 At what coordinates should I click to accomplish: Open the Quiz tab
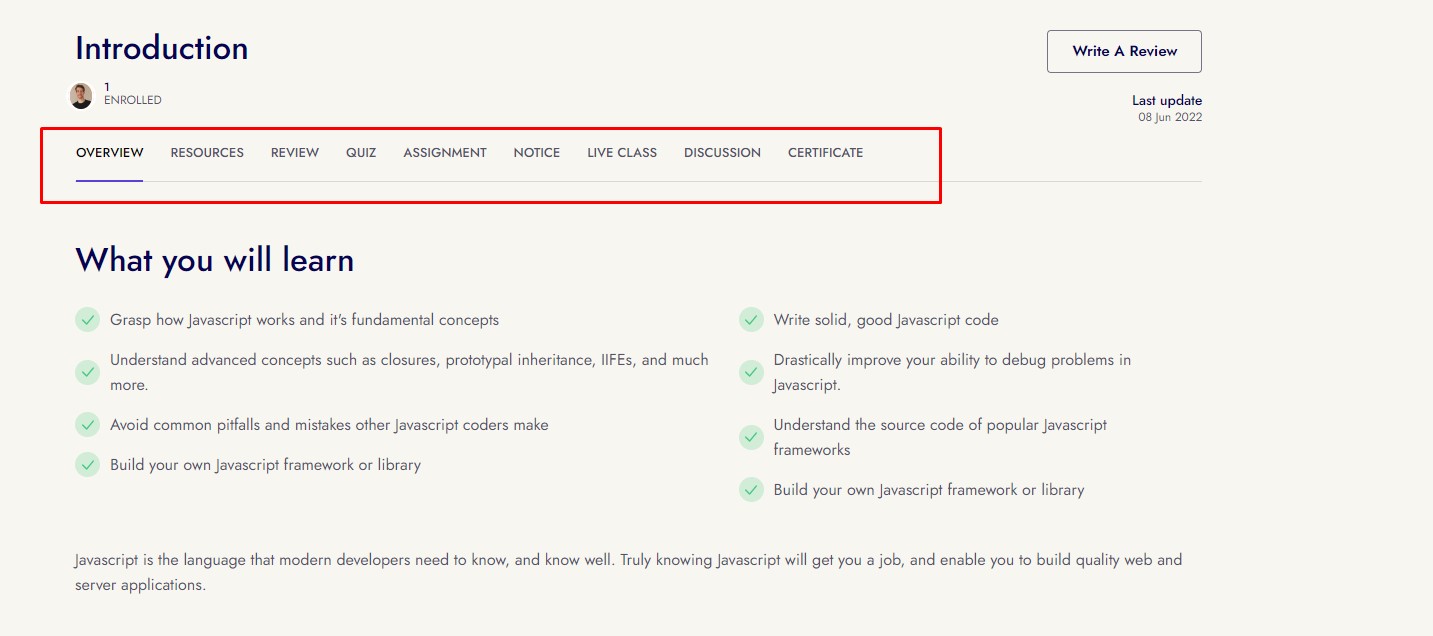click(x=361, y=153)
